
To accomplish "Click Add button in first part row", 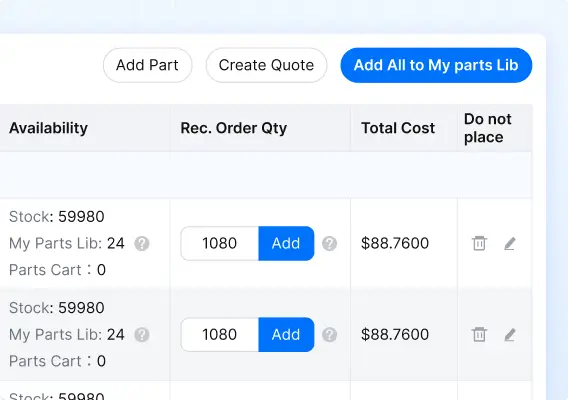I will [286, 243].
